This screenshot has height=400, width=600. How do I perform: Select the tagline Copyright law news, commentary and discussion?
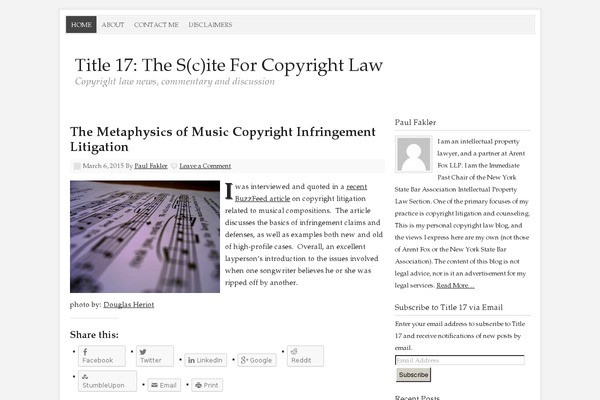point(175,82)
